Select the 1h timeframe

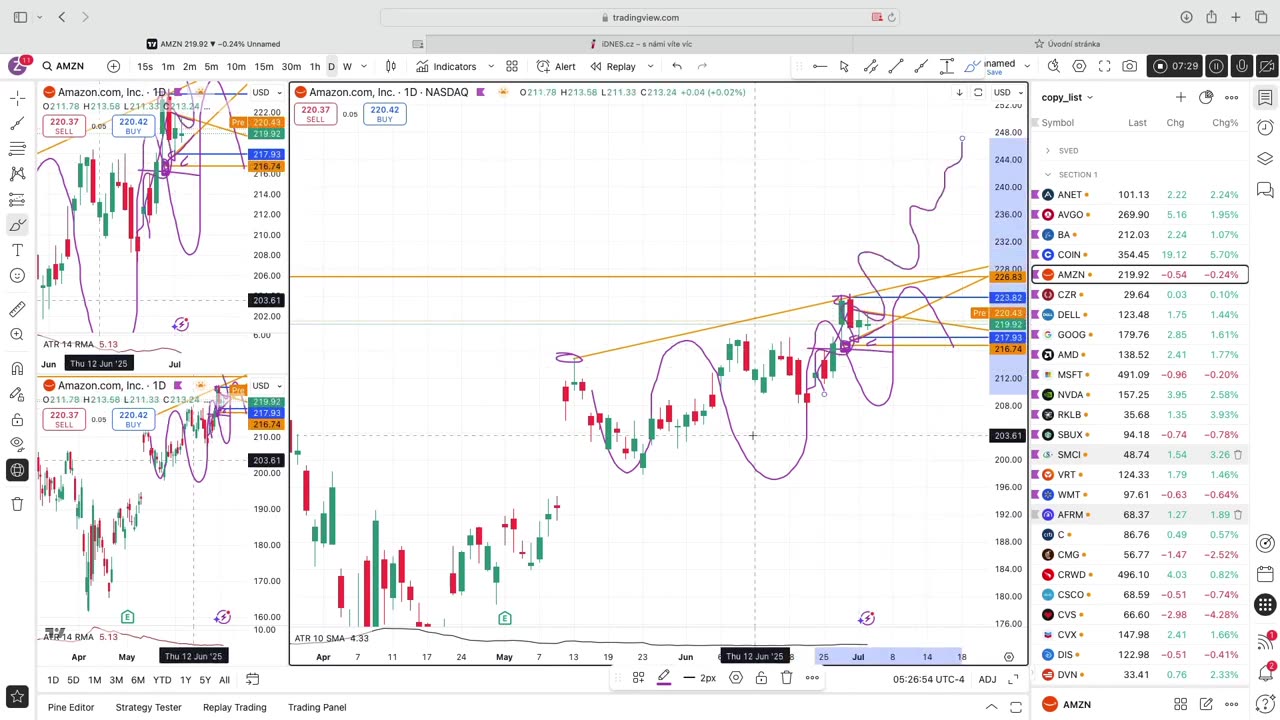pos(314,66)
